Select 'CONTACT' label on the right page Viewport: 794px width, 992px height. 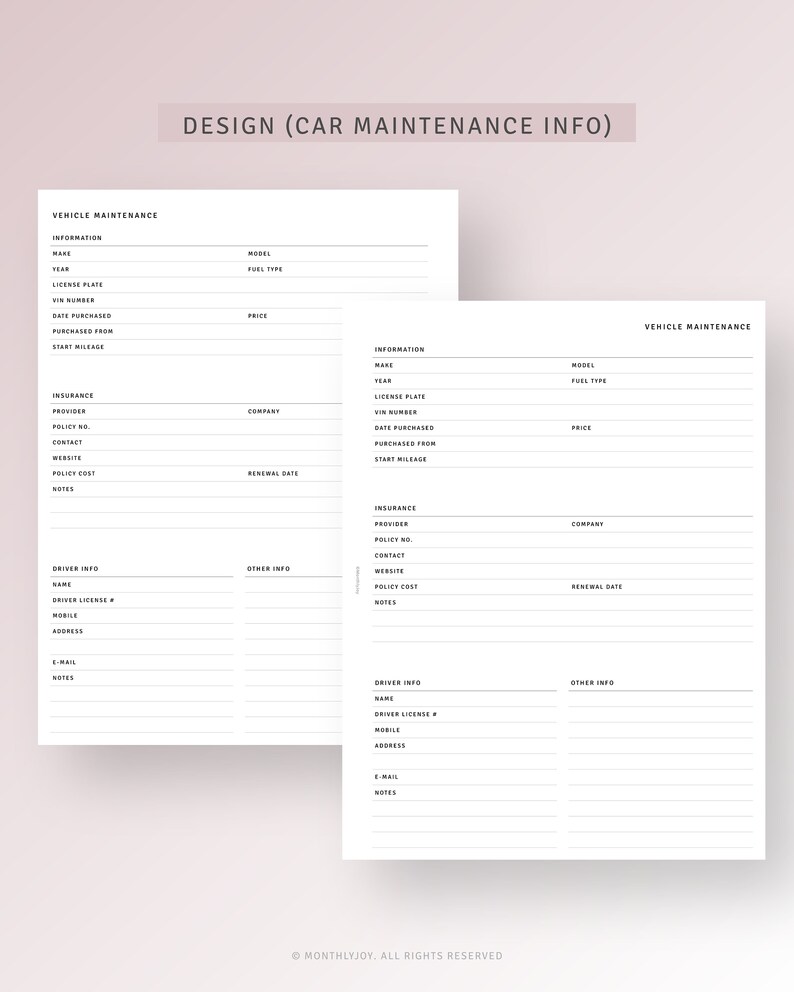tap(390, 555)
